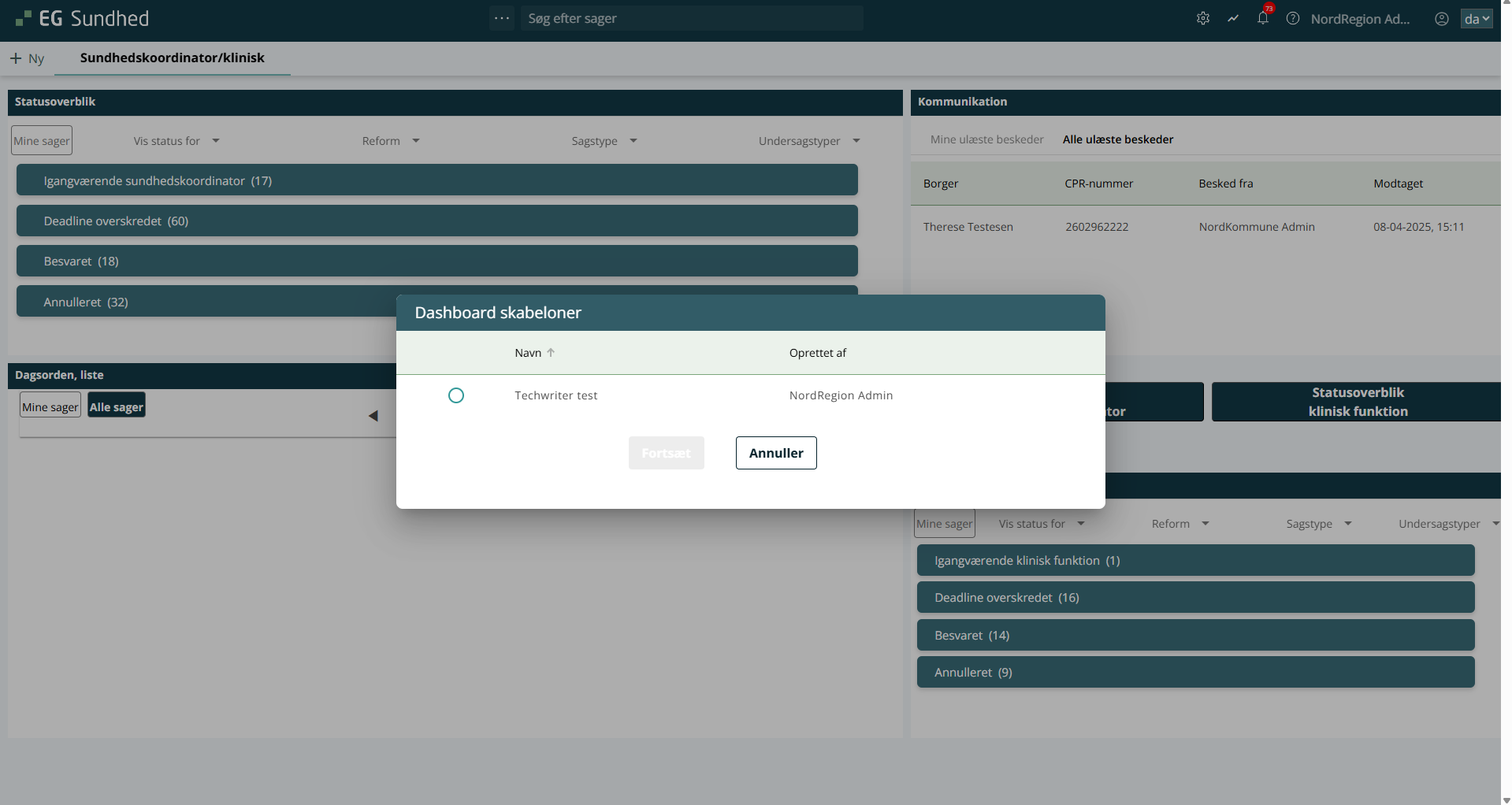Select the Sundhedskoordinator/klinisk tab
Screen dimensions: 1512x805
pyautogui.click(x=172, y=57)
